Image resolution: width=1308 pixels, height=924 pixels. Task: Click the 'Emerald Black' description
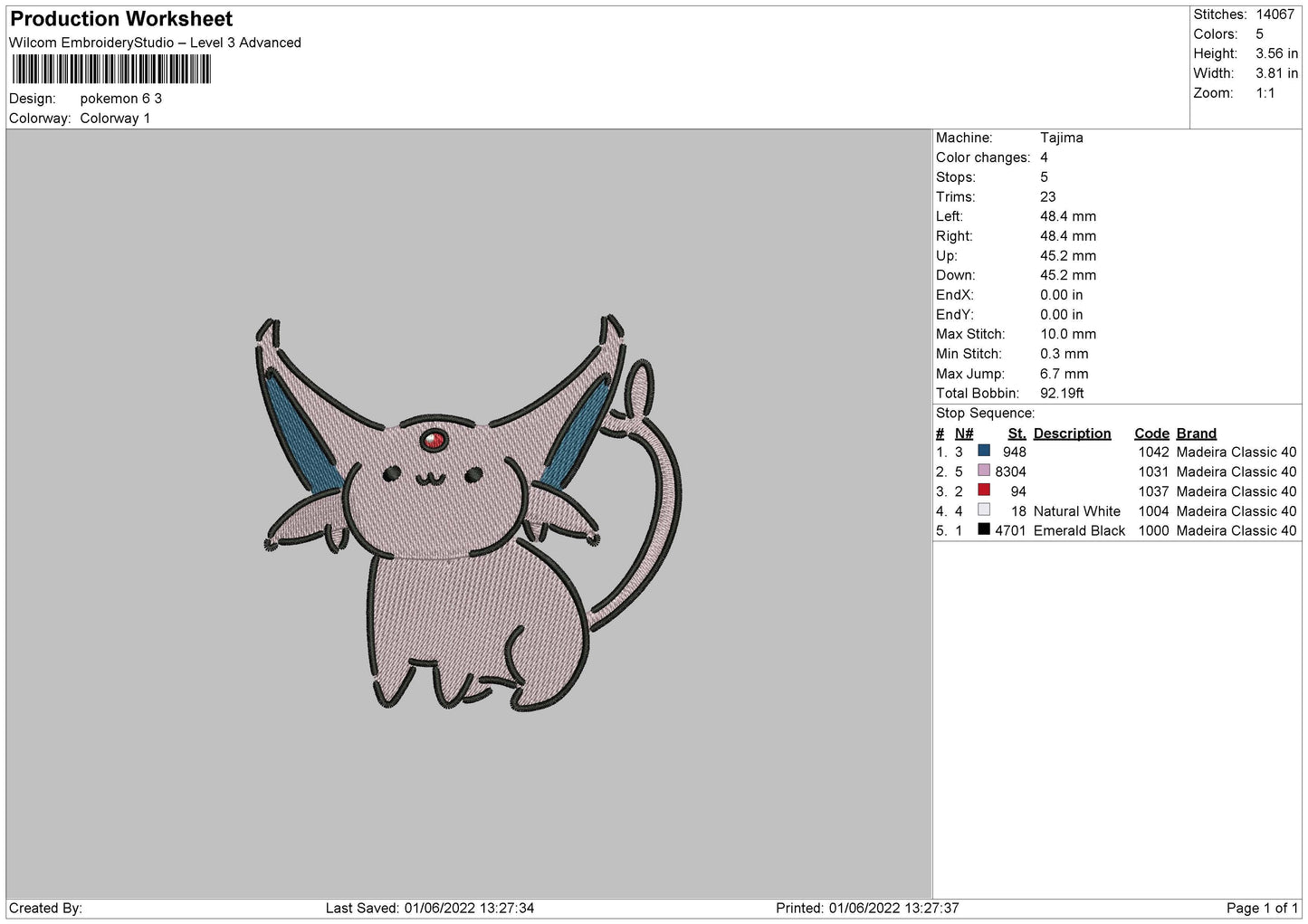tap(1079, 530)
